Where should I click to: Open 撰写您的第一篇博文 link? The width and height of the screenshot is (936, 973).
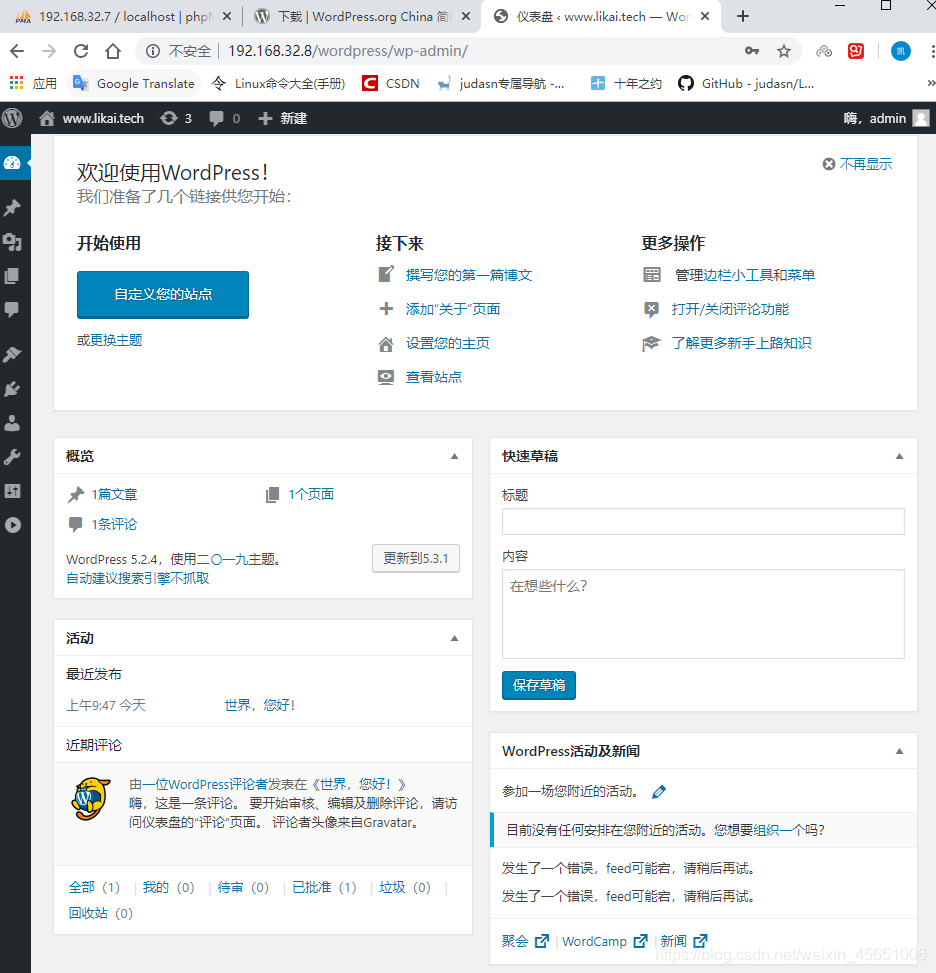click(469, 275)
